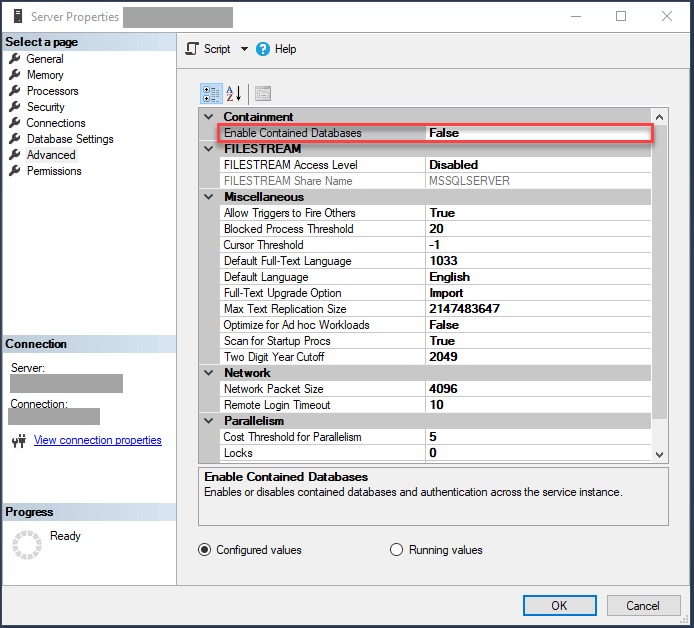Click the Help text button
Screen dimensions: 694x628
click(x=285, y=49)
